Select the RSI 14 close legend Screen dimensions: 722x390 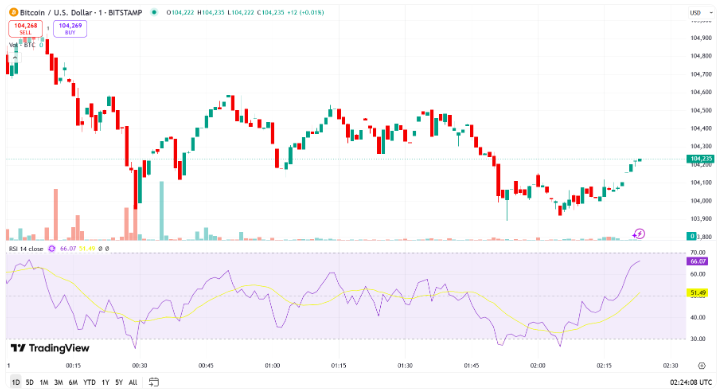(x=26, y=249)
